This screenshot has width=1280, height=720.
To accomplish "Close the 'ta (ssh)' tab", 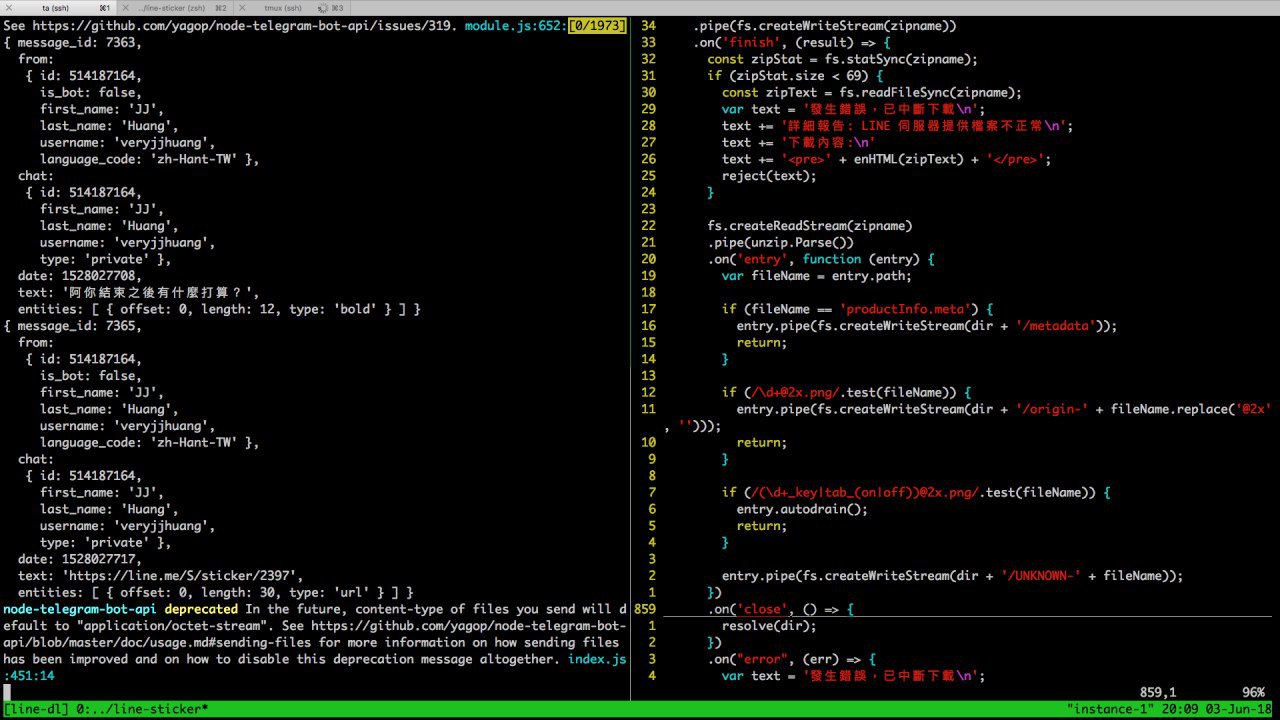I will coord(7,8).
